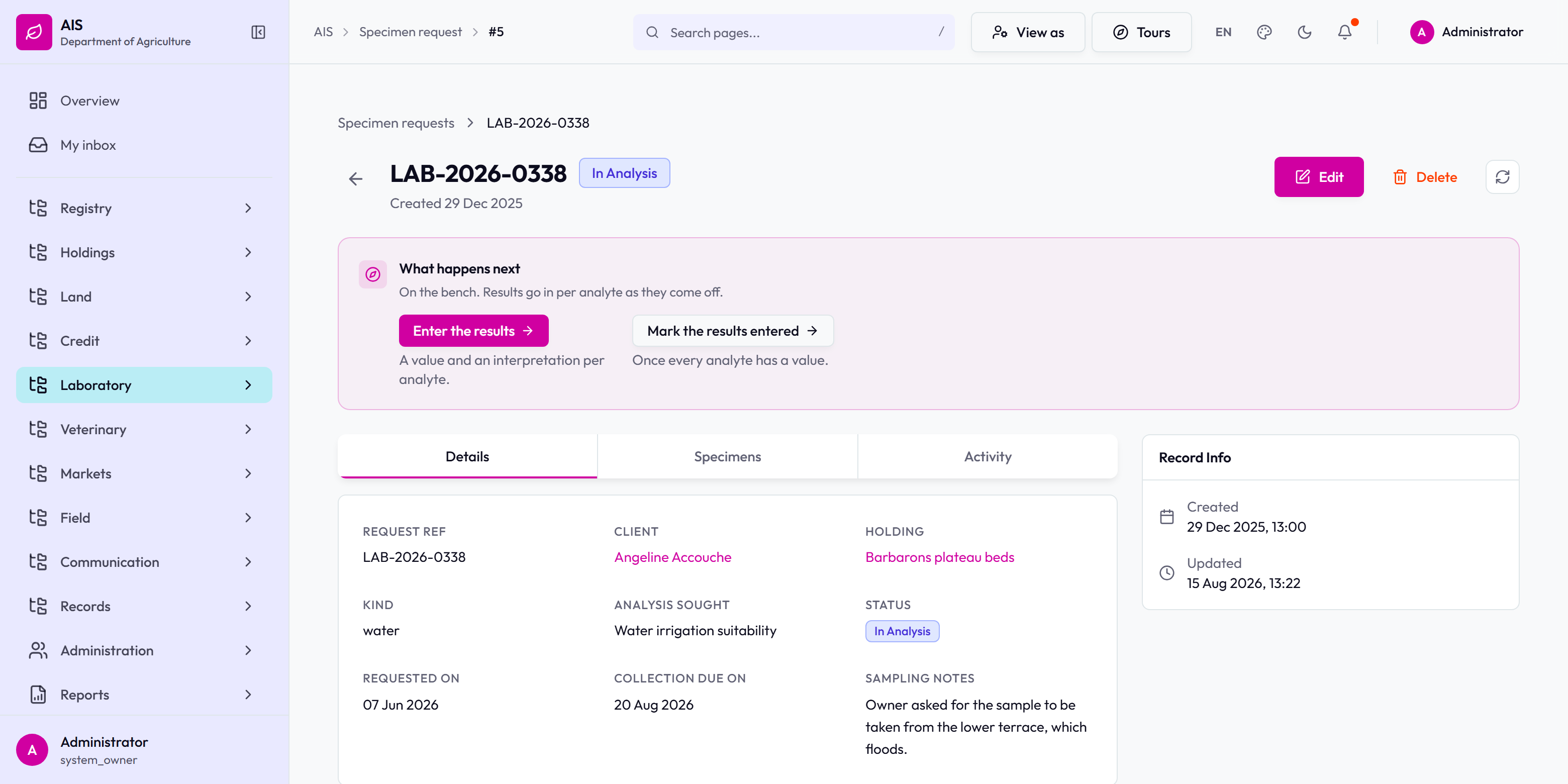Go back using the left arrow
Image resolution: width=1568 pixels, height=784 pixels.
click(x=355, y=179)
